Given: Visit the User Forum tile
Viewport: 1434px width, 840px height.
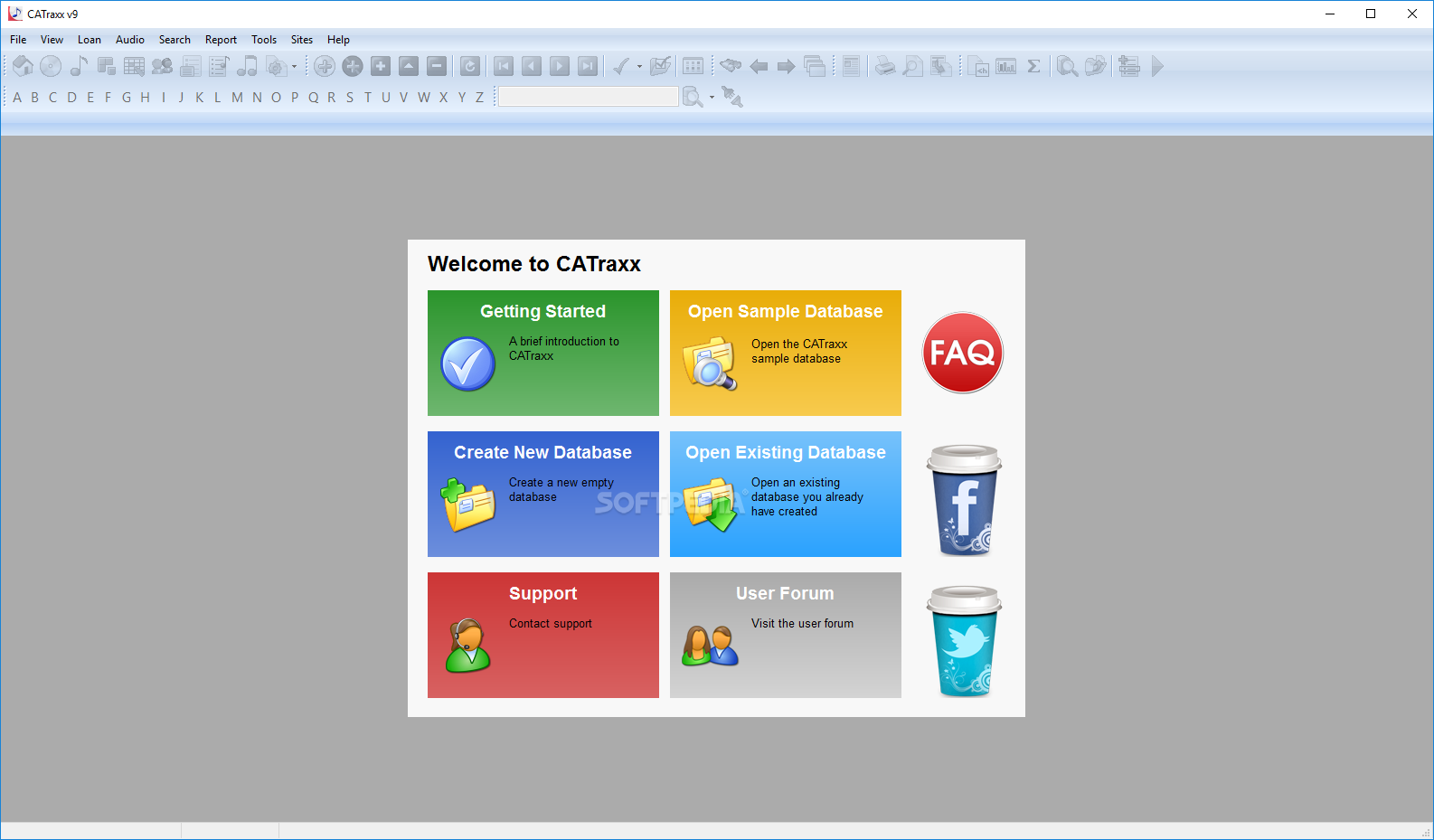Looking at the screenshot, I should 786,635.
